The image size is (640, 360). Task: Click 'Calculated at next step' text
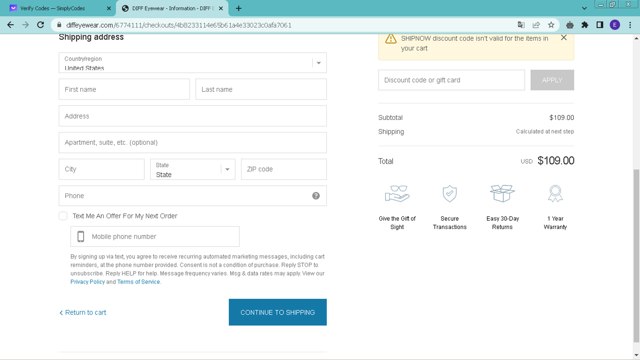point(545,131)
